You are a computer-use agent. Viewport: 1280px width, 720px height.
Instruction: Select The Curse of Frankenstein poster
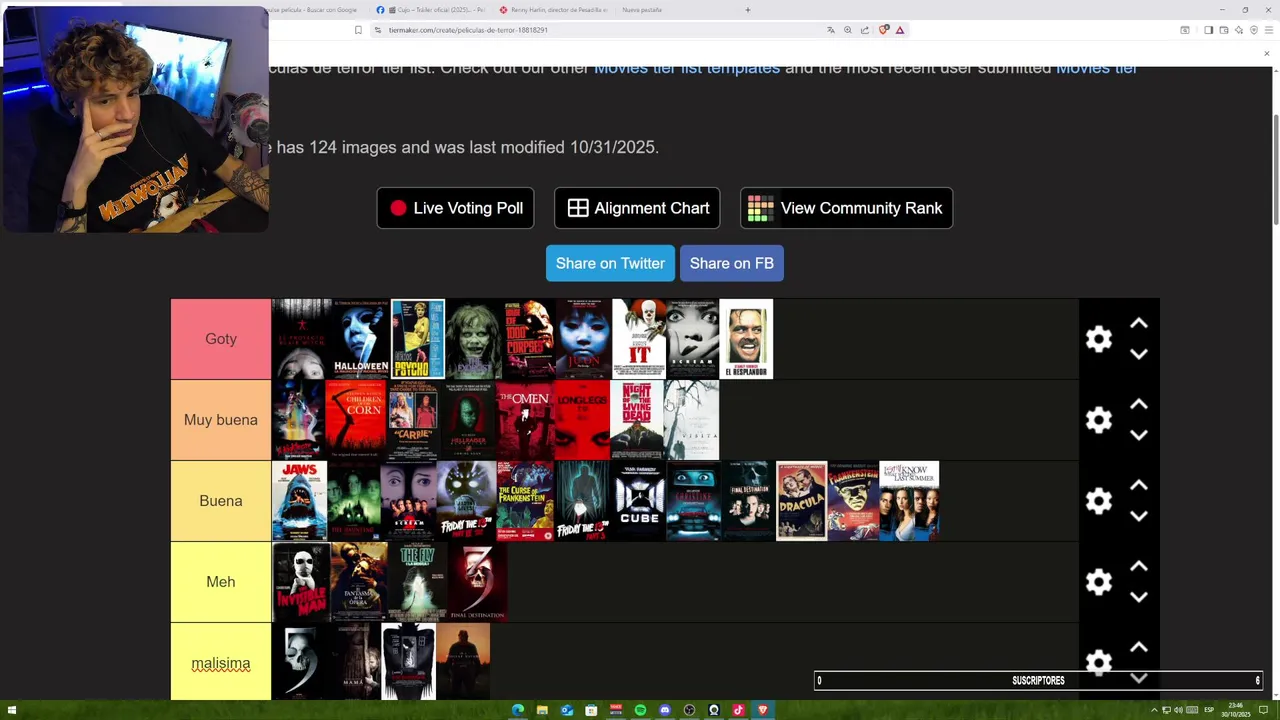coord(525,501)
